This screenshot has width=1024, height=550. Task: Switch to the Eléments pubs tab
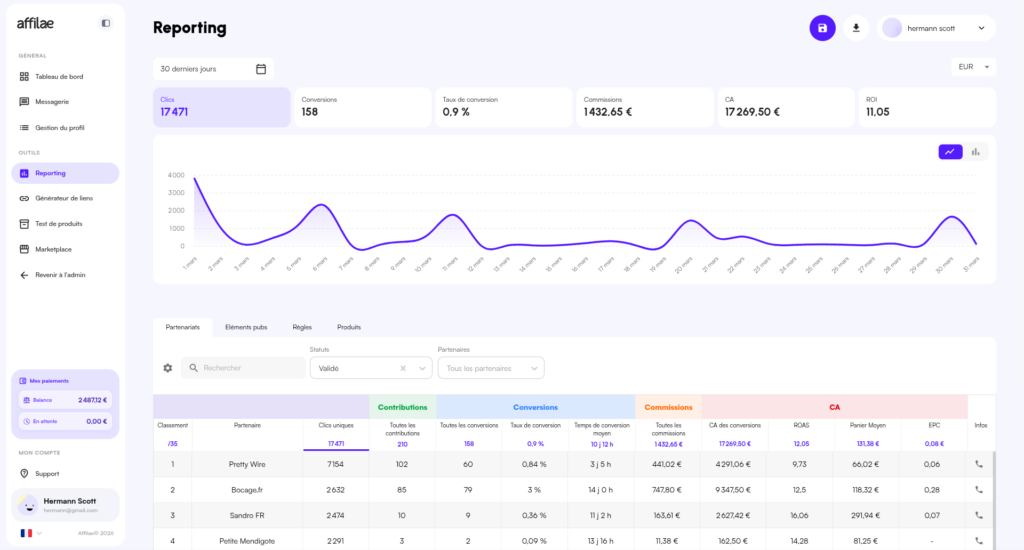click(x=246, y=327)
